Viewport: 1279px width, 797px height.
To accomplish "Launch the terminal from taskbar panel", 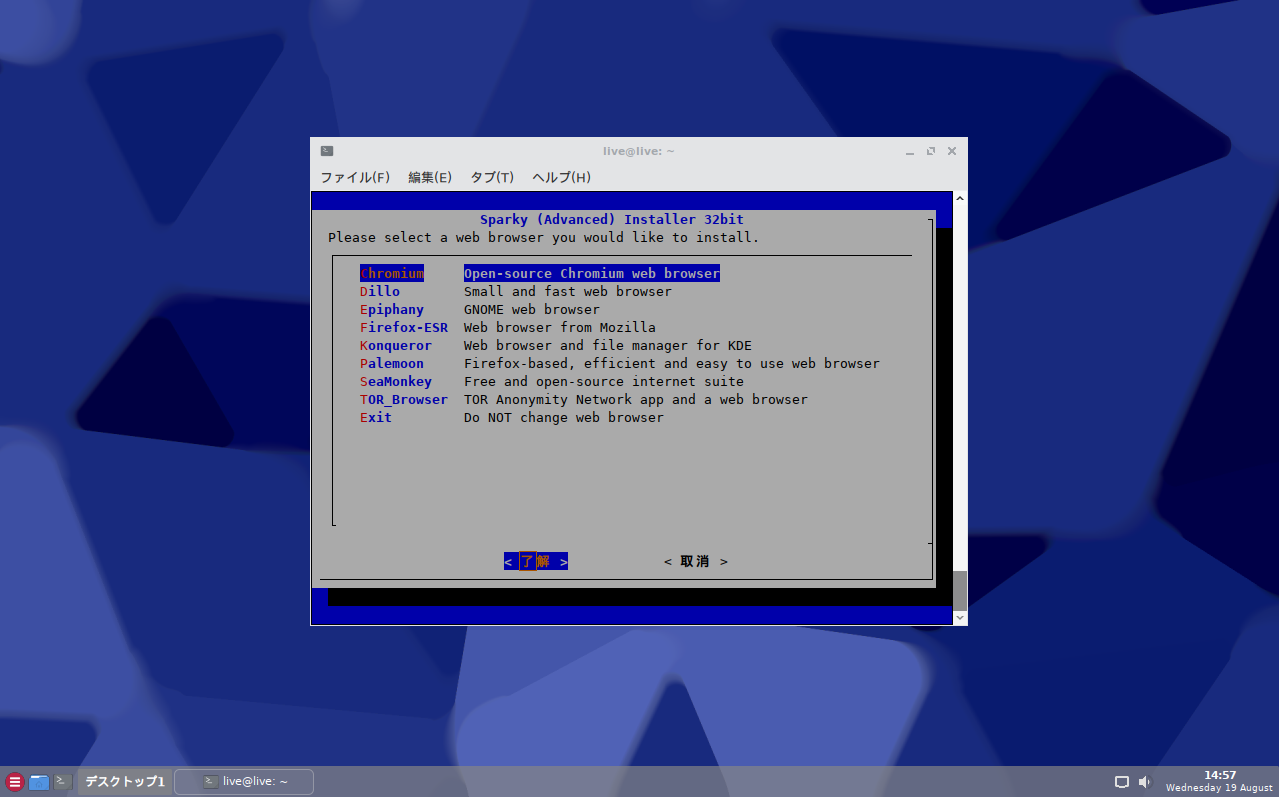I will [63, 781].
